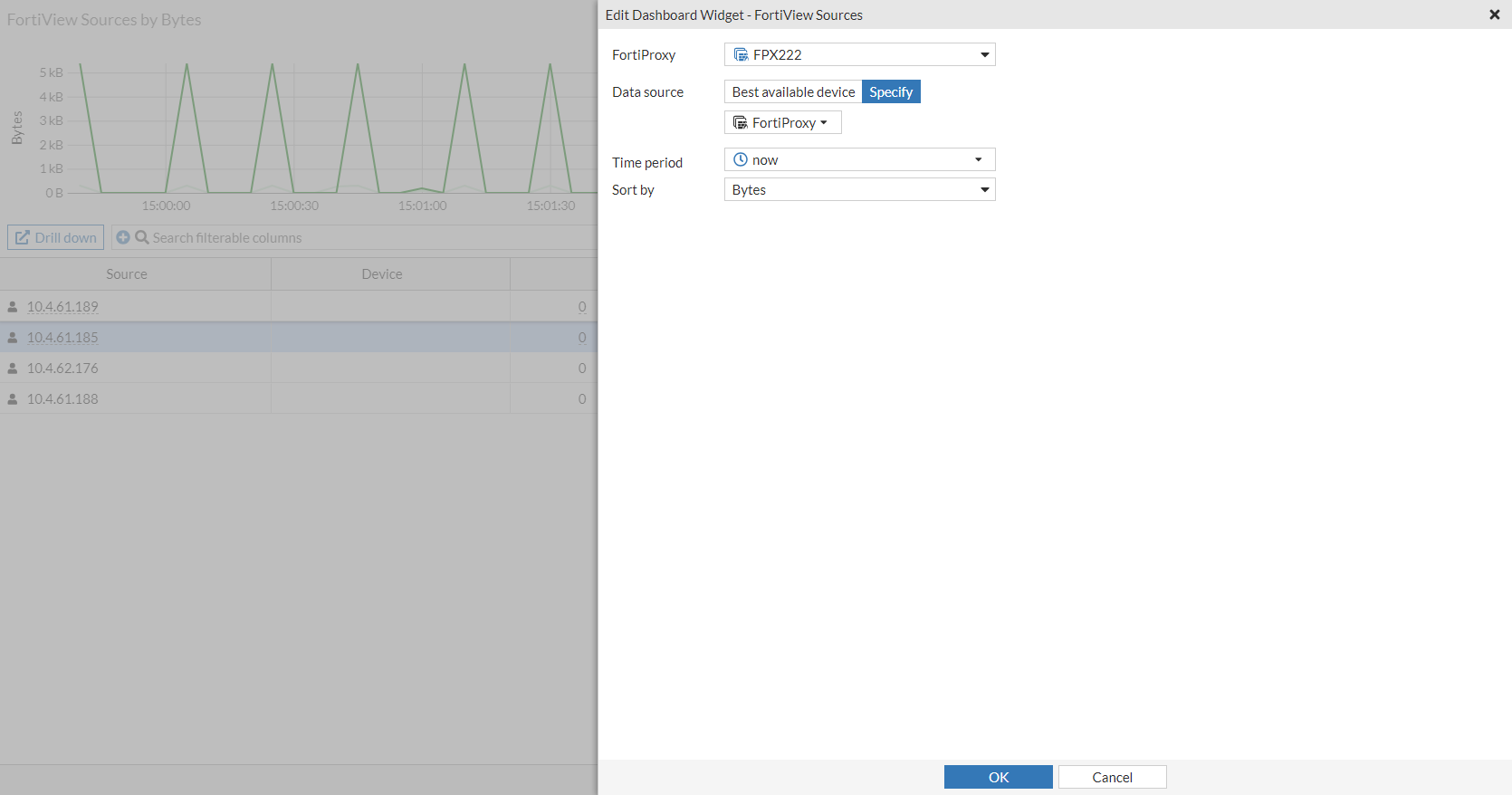Viewport: 1512px width, 795px height.
Task: Click the user icon beside 10.4.61.188
Action: [x=13, y=399]
